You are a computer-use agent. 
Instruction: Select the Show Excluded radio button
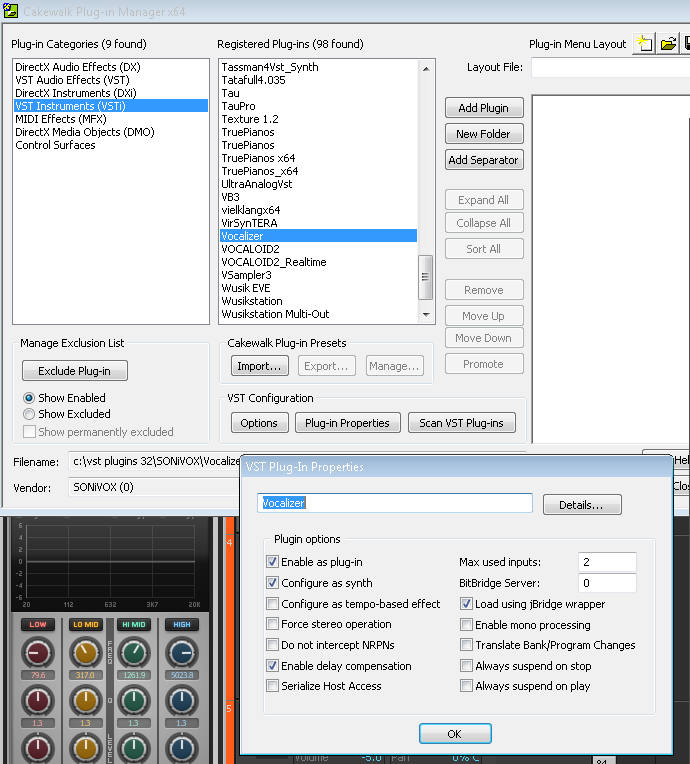pos(29,414)
